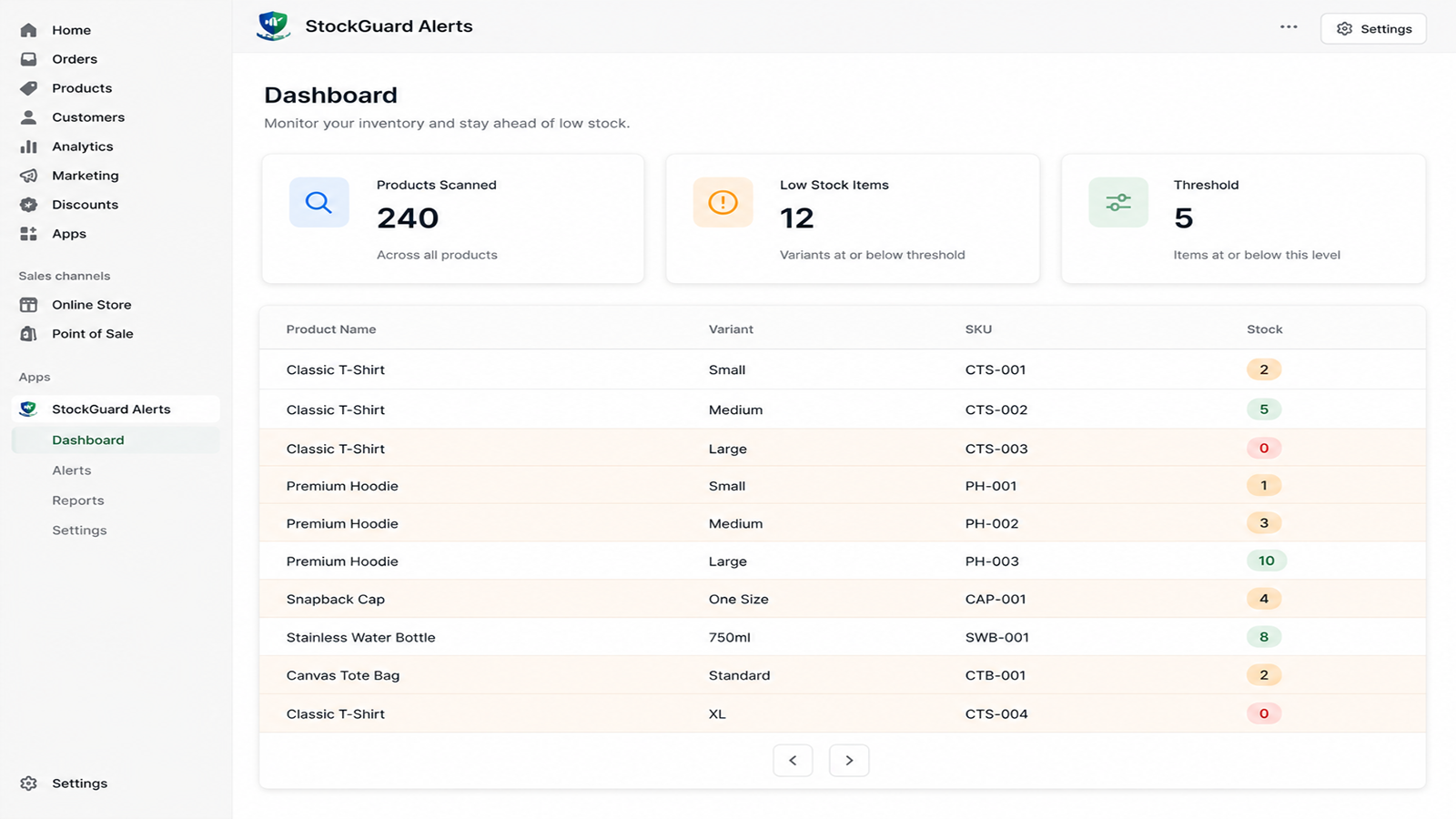The height and width of the screenshot is (819, 1456).
Task: Open Analytics bar chart icon
Action: 28,147
